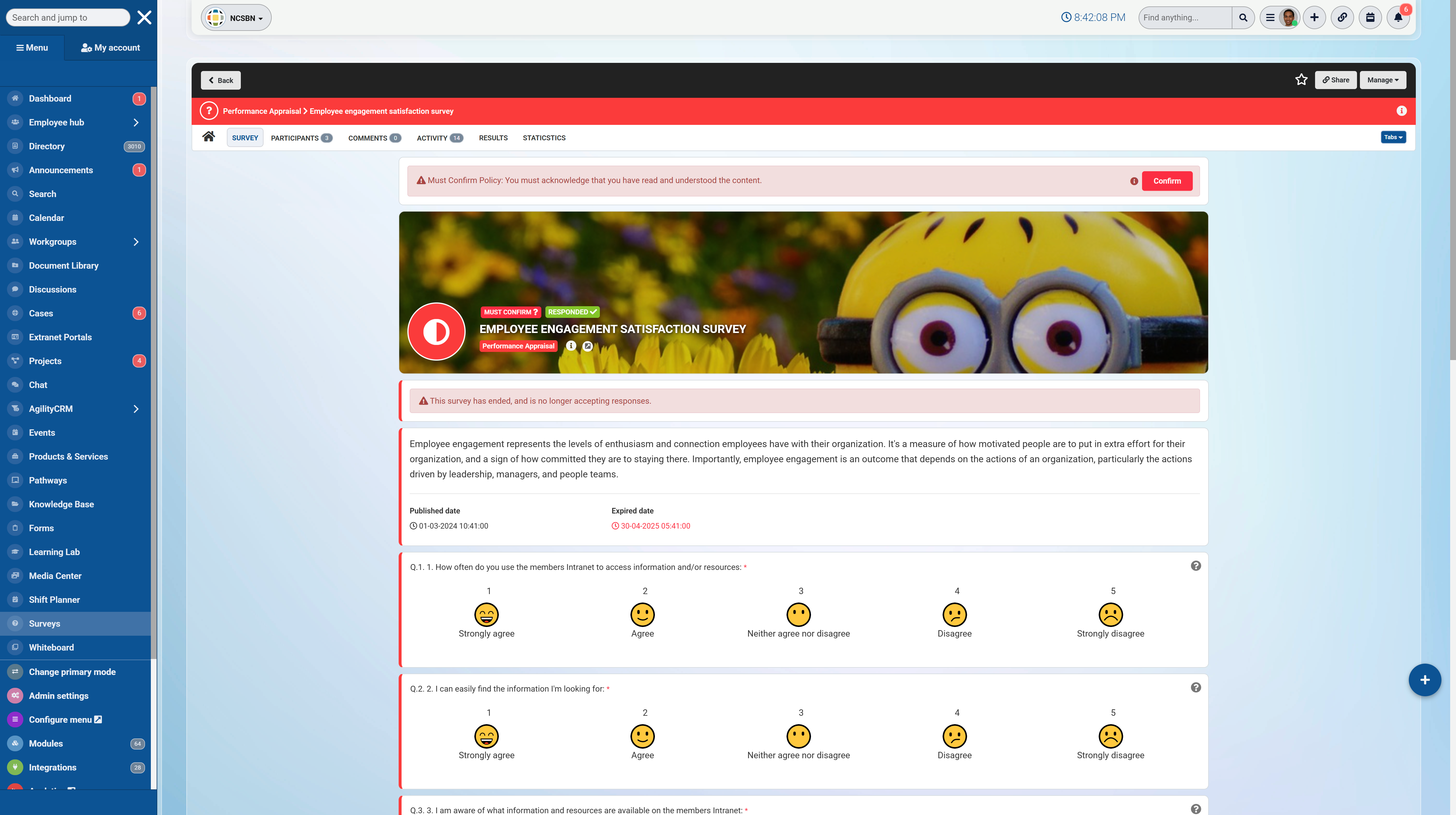This screenshot has height=815, width=1456.
Task: Click the plus icon in top bar
Action: point(1314,17)
